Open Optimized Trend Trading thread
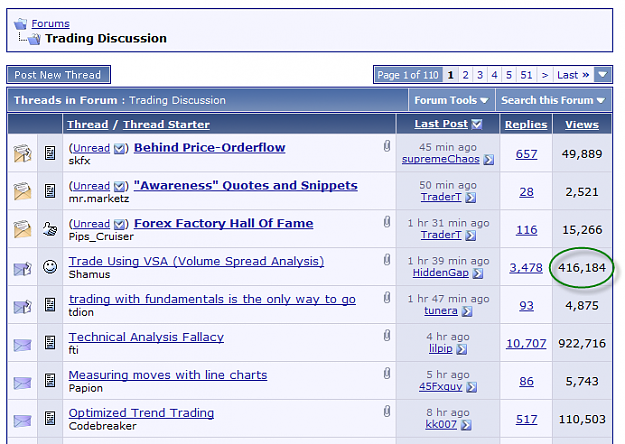This screenshot has height=444, width=625. pyautogui.click(x=141, y=413)
